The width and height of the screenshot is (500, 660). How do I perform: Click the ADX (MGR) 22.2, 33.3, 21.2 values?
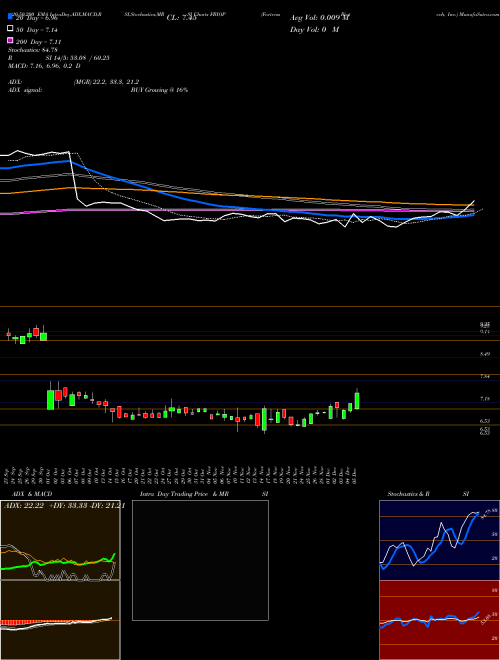(106, 82)
